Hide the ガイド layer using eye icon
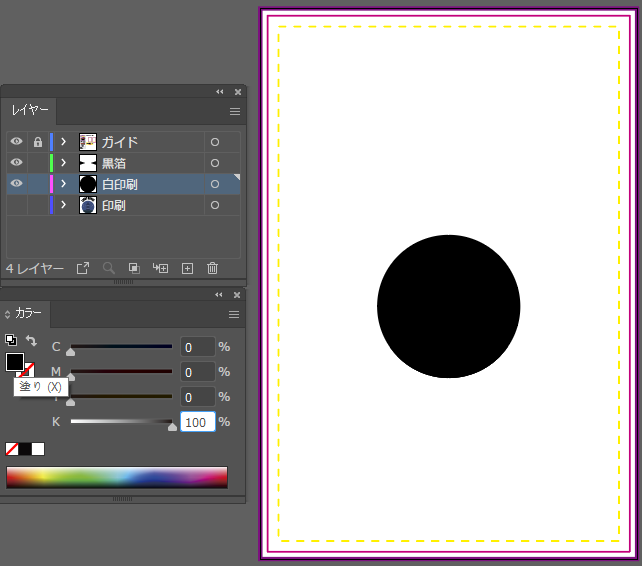Viewport: 642px width, 566px height. 16,142
